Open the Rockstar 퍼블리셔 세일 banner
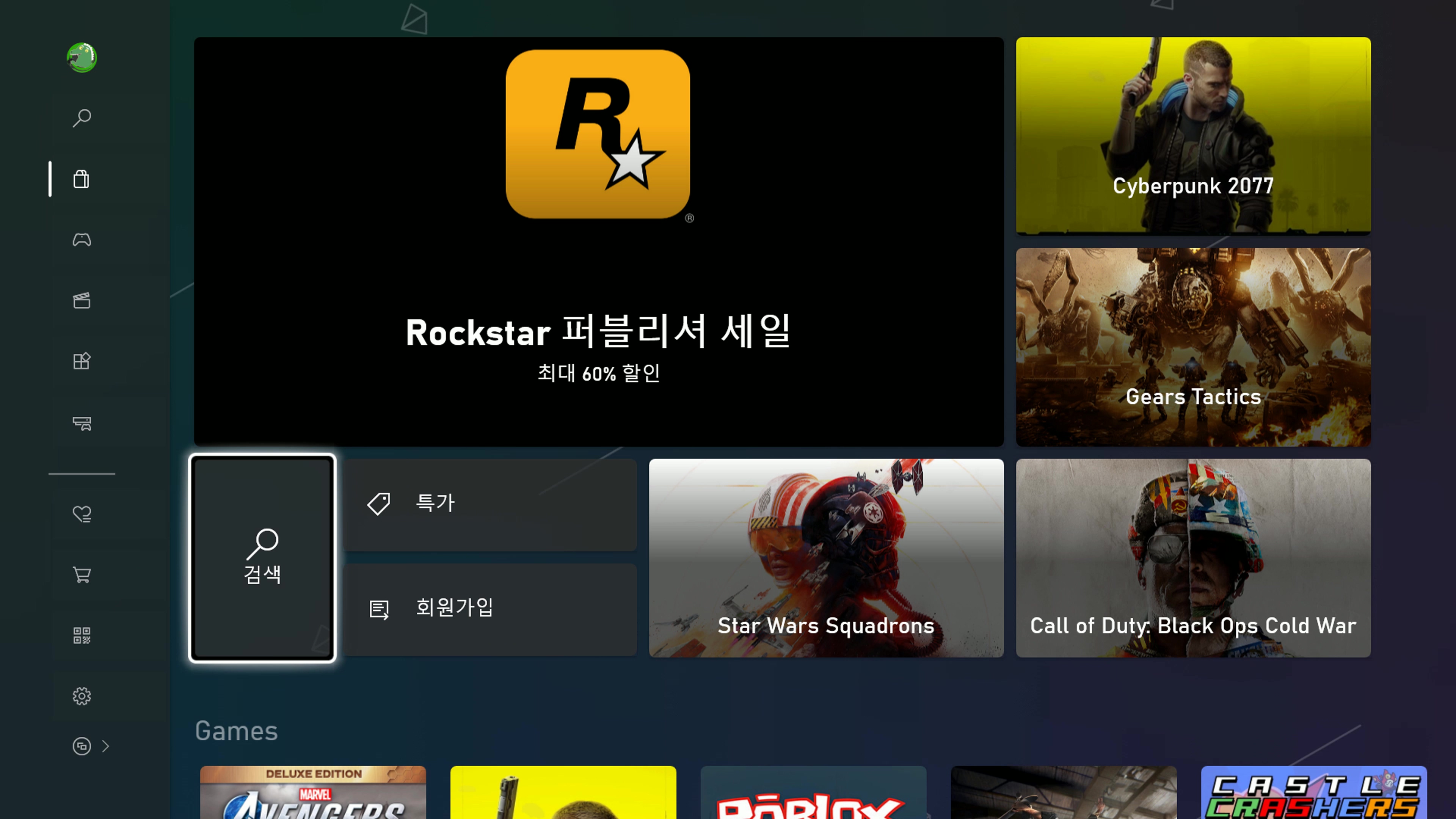Image resolution: width=1456 pixels, height=819 pixels. (599, 242)
